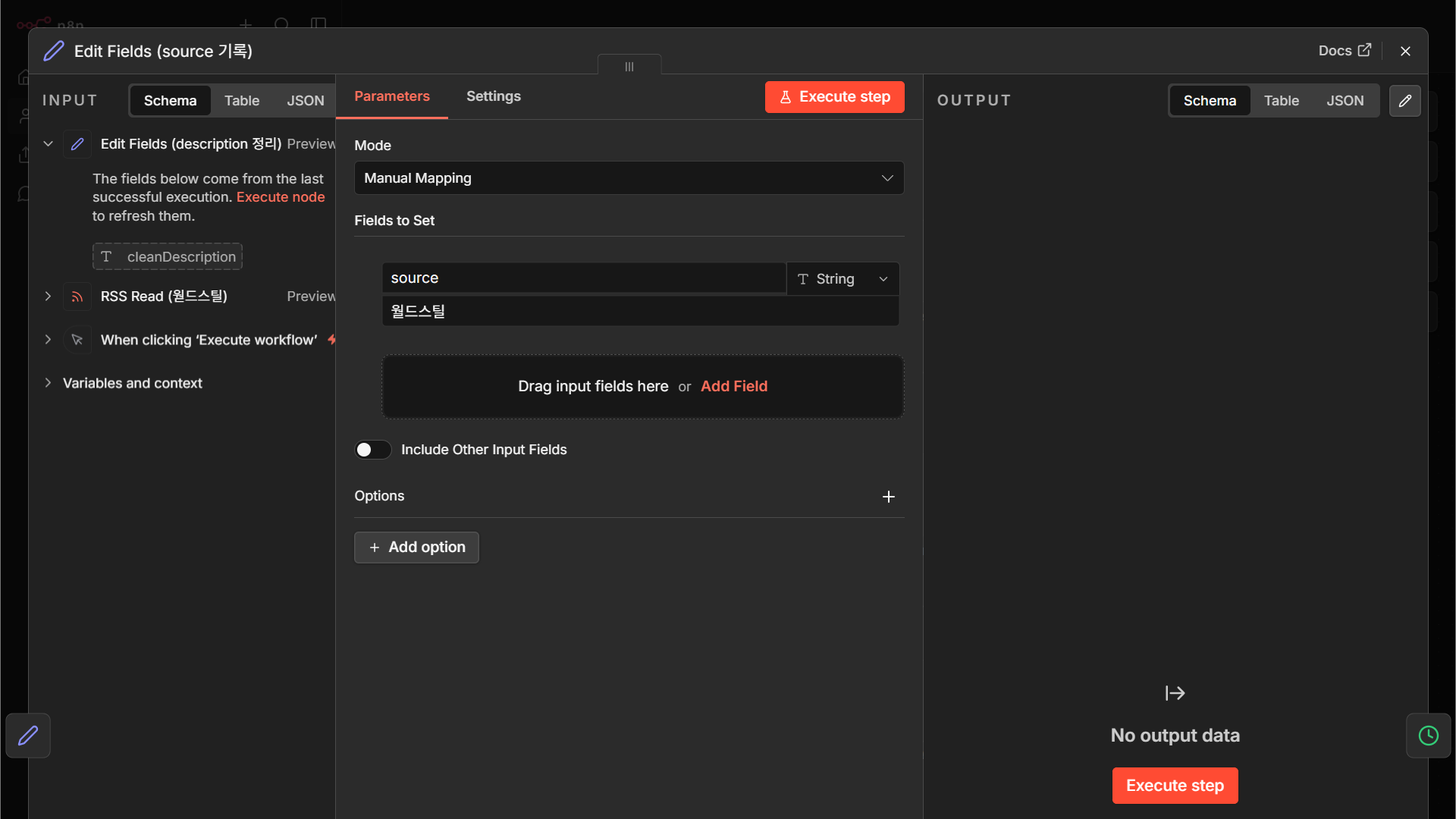The height and width of the screenshot is (819, 1456).
Task: Click the source field name input
Action: pyautogui.click(x=584, y=278)
